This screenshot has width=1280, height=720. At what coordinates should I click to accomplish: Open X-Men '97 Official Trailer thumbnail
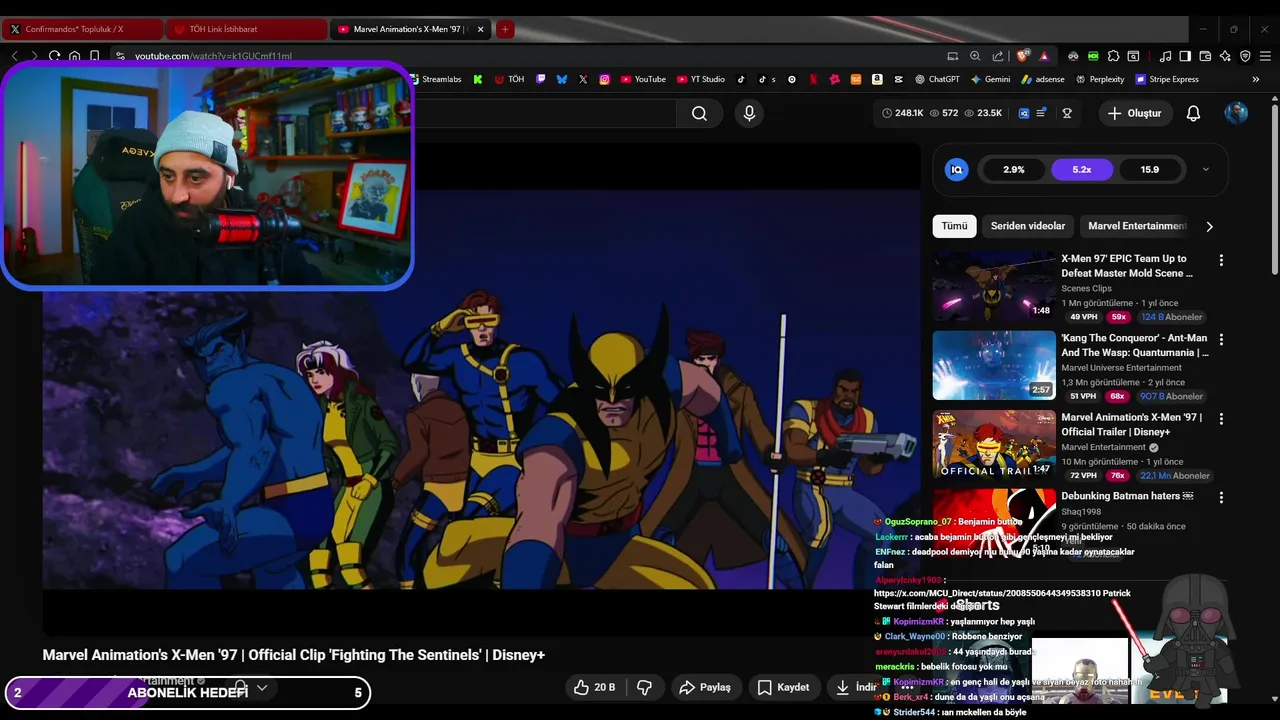pyautogui.click(x=994, y=445)
